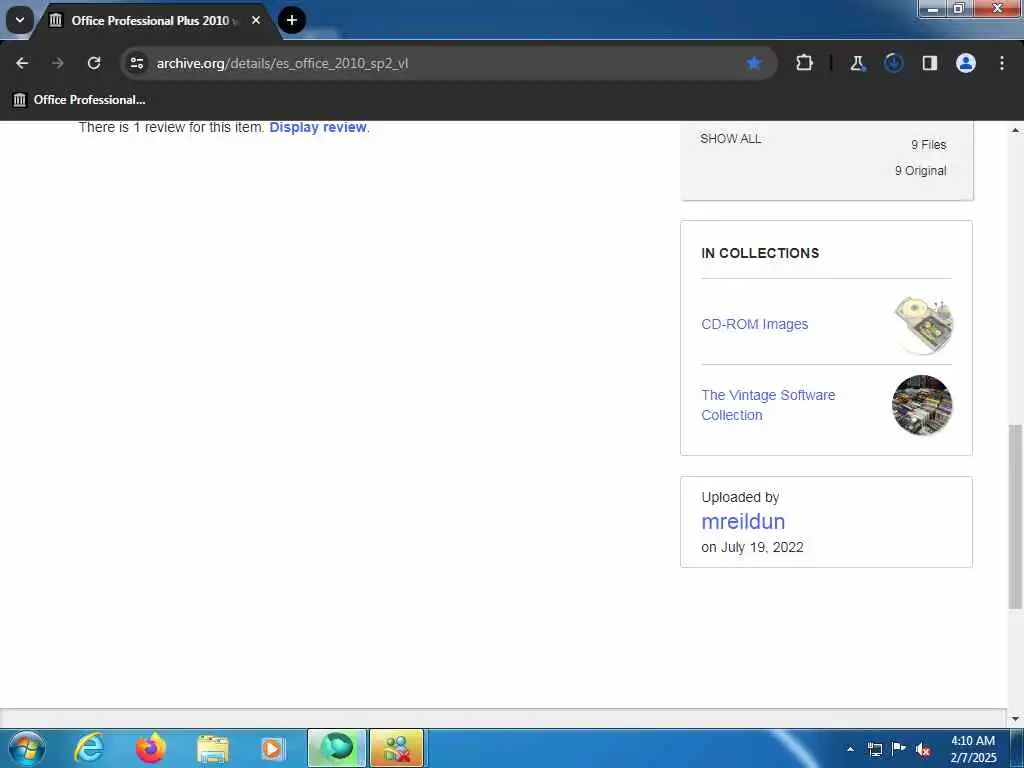Click the IN COLLECTIONS heading
The width and height of the screenshot is (1024, 768).
[760, 253]
